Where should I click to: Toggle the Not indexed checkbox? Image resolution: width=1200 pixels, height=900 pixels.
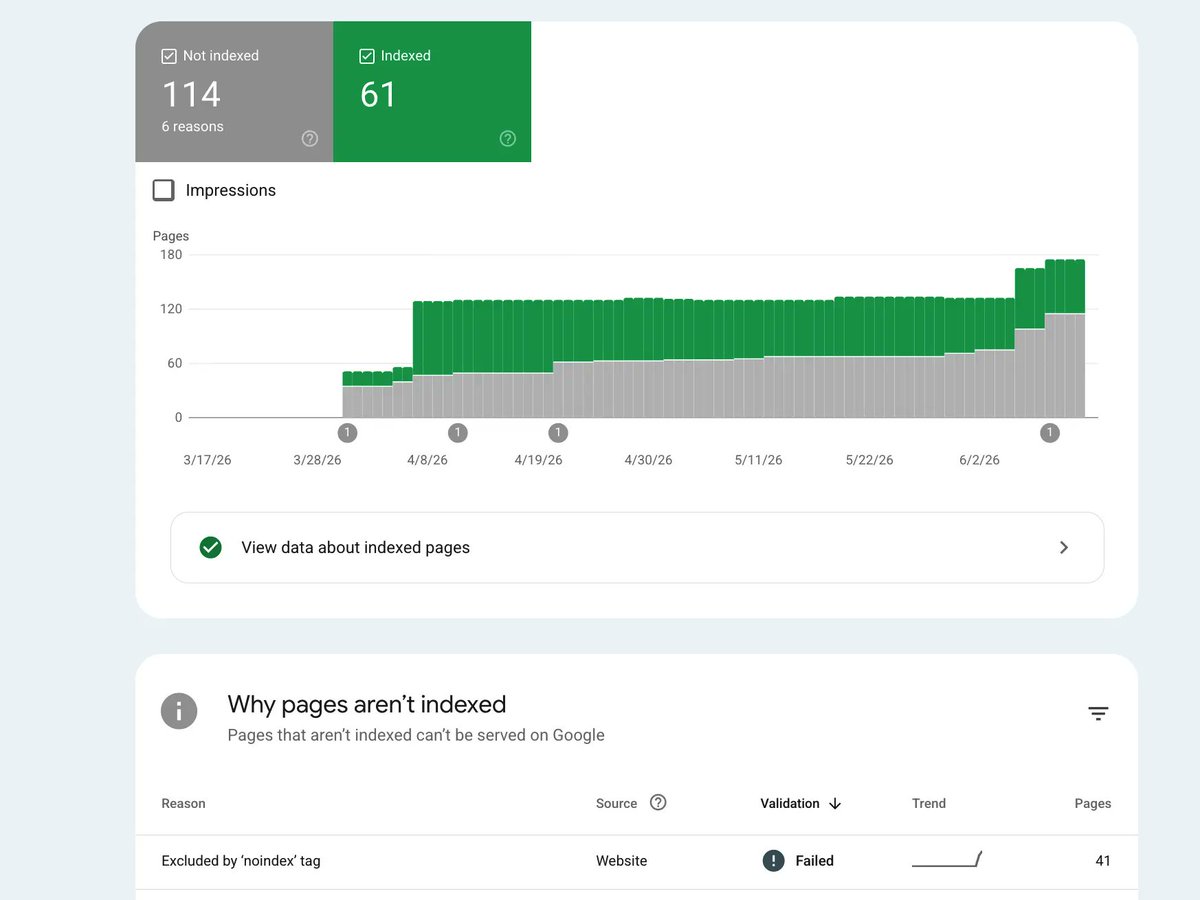pos(169,57)
